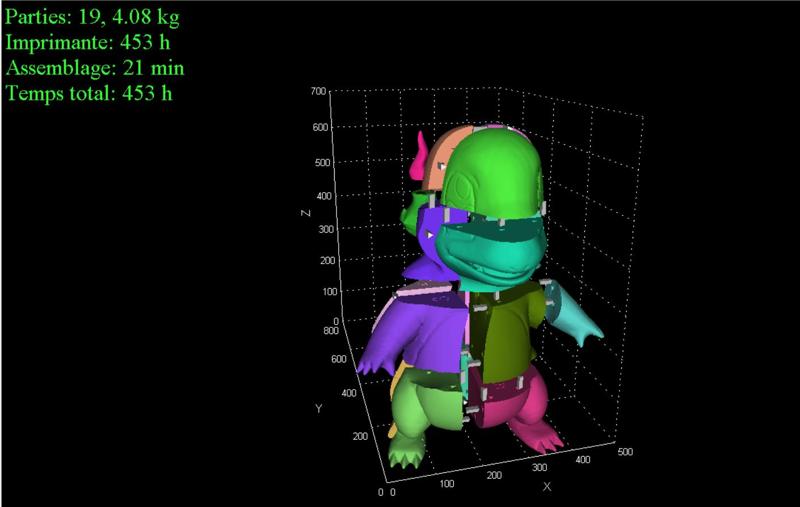
Task: Click the 'Imprimante: 453 h' line
Action: (88, 42)
